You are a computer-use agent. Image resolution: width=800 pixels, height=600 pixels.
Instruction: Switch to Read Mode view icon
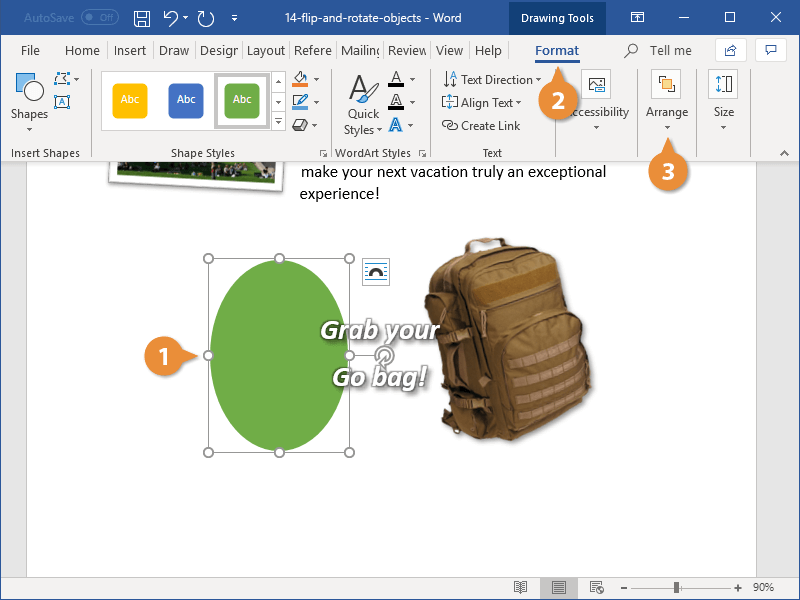point(520,587)
